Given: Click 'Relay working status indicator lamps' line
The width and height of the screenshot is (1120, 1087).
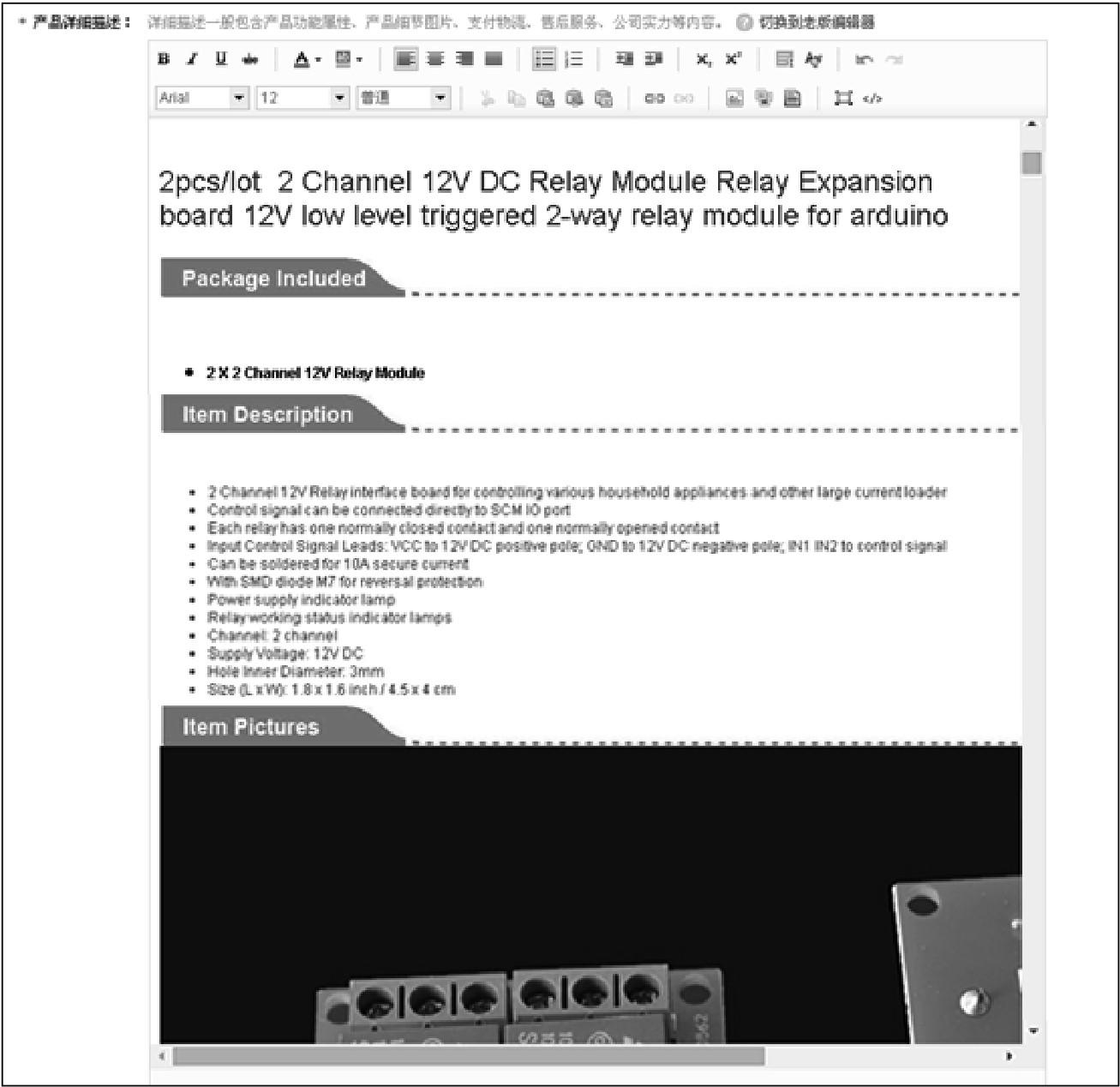Looking at the screenshot, I should (x=329, y=617).
